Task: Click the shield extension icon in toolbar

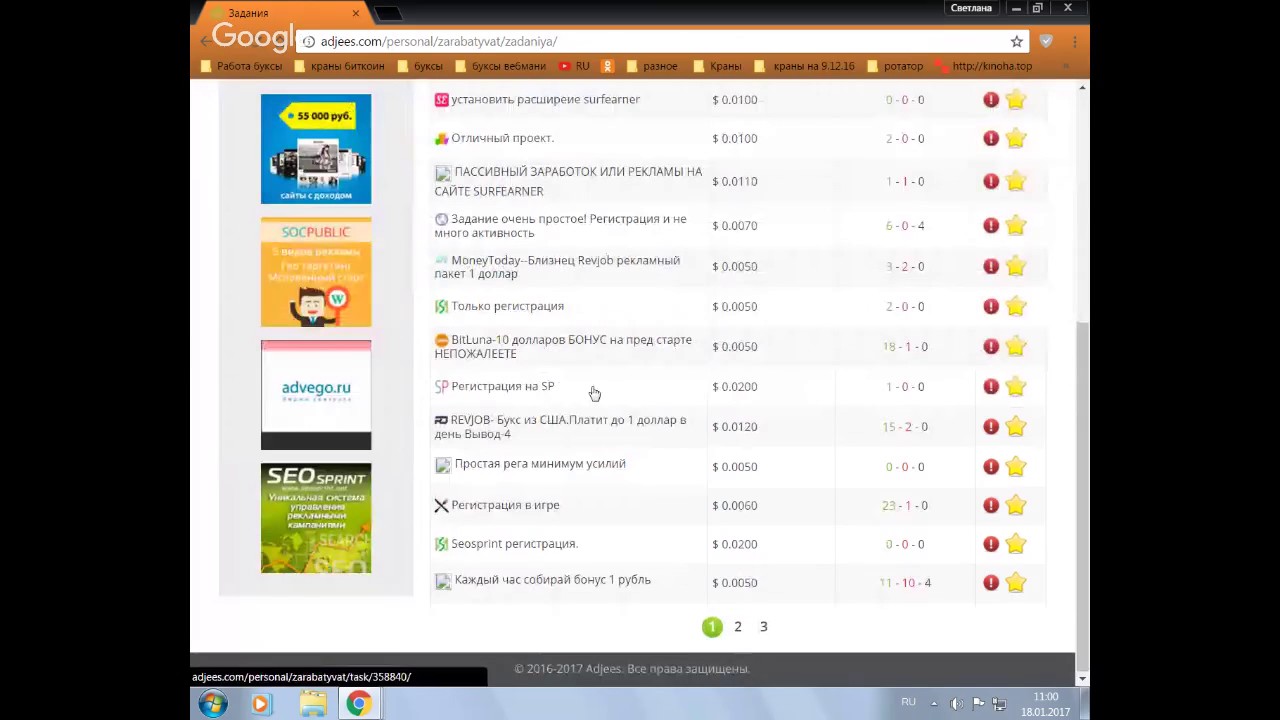Action: [x=1046, y=42]
